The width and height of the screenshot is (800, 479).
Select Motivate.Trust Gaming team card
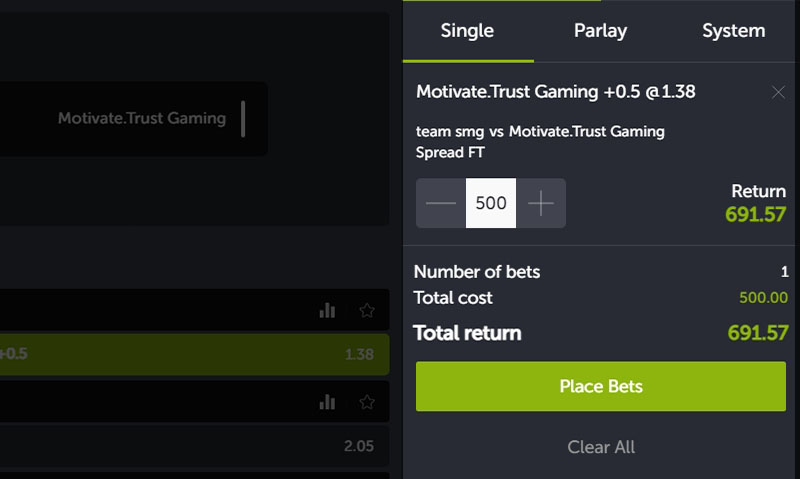[x=134, y=119]
